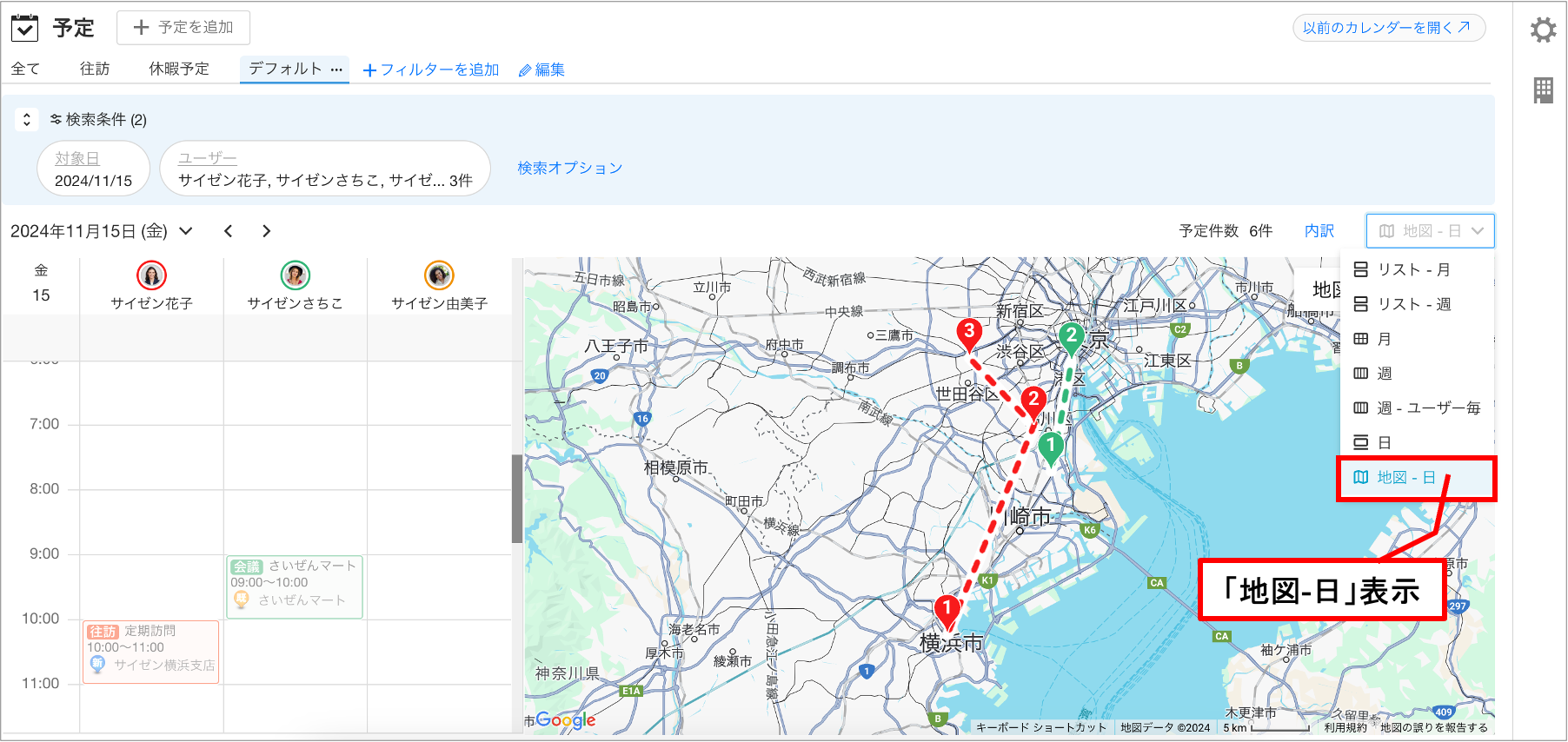Click the 予定を追加 button
This screenshot has width=1568, height=742.
pyautogui.click(x=183, y=28)
